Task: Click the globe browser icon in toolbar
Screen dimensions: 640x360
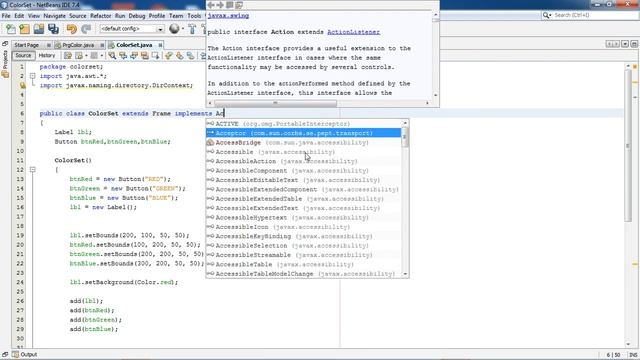Action: 174,29
